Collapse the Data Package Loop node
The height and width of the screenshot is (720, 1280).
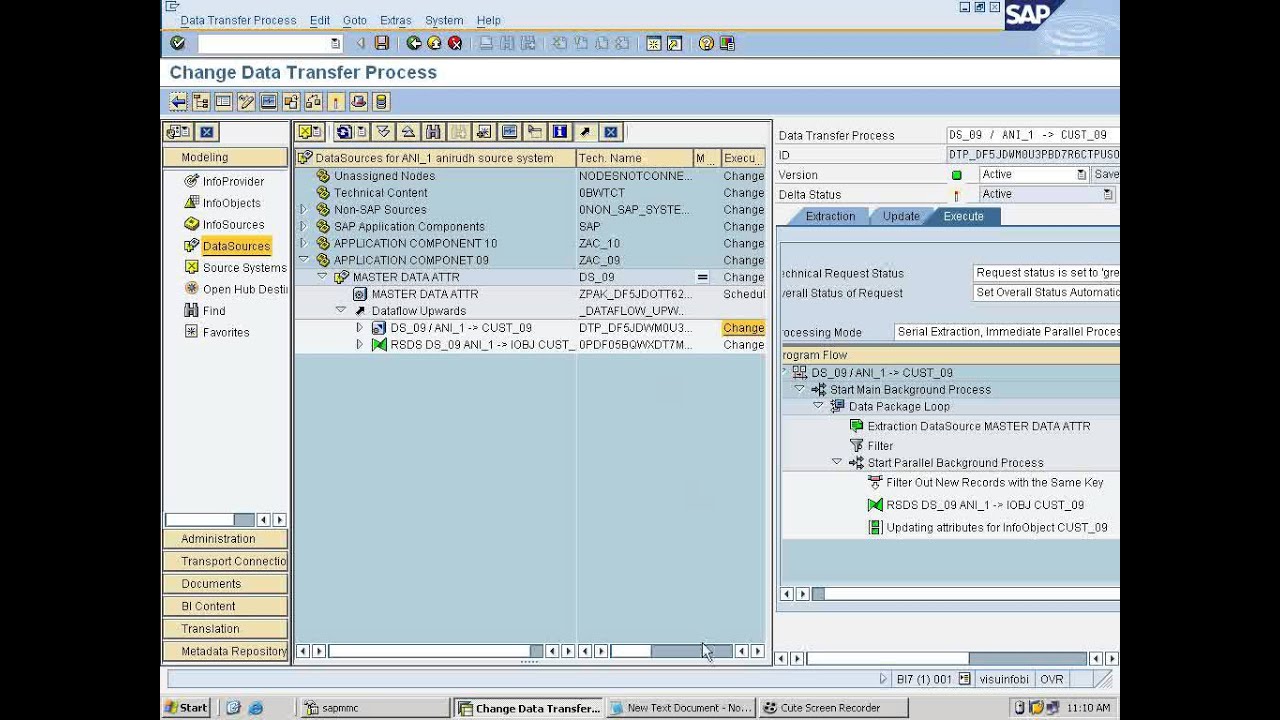(818, 406)
